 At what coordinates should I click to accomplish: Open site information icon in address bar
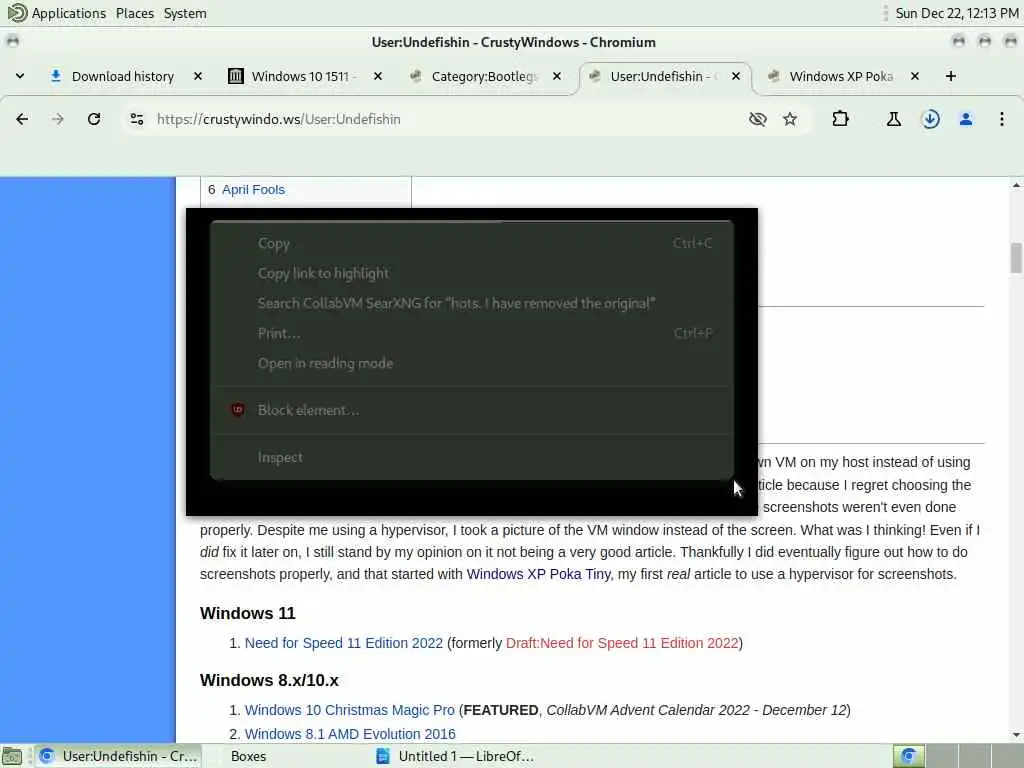[136, 119]
